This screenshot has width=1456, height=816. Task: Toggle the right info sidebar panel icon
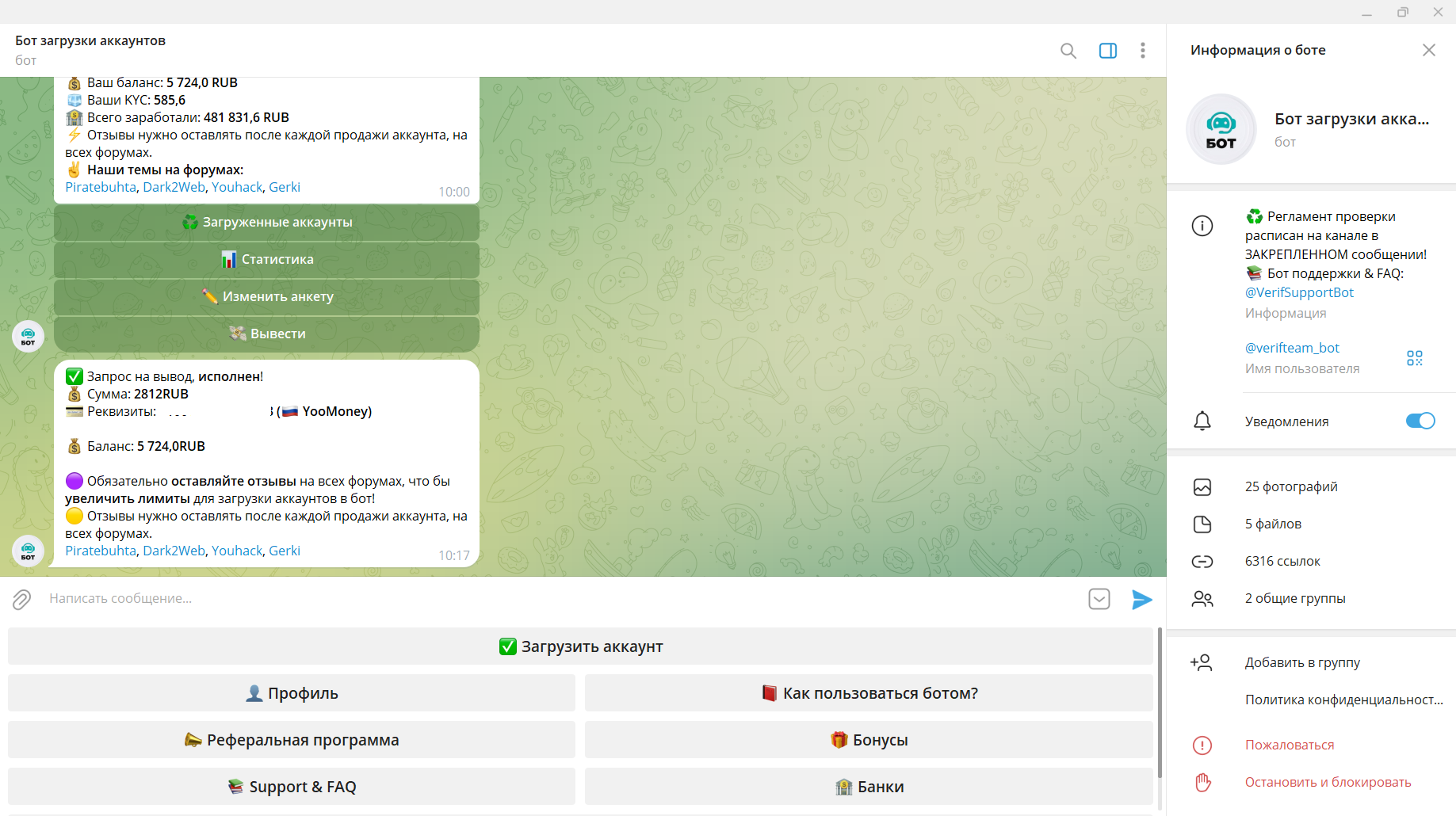(1107, 51)
